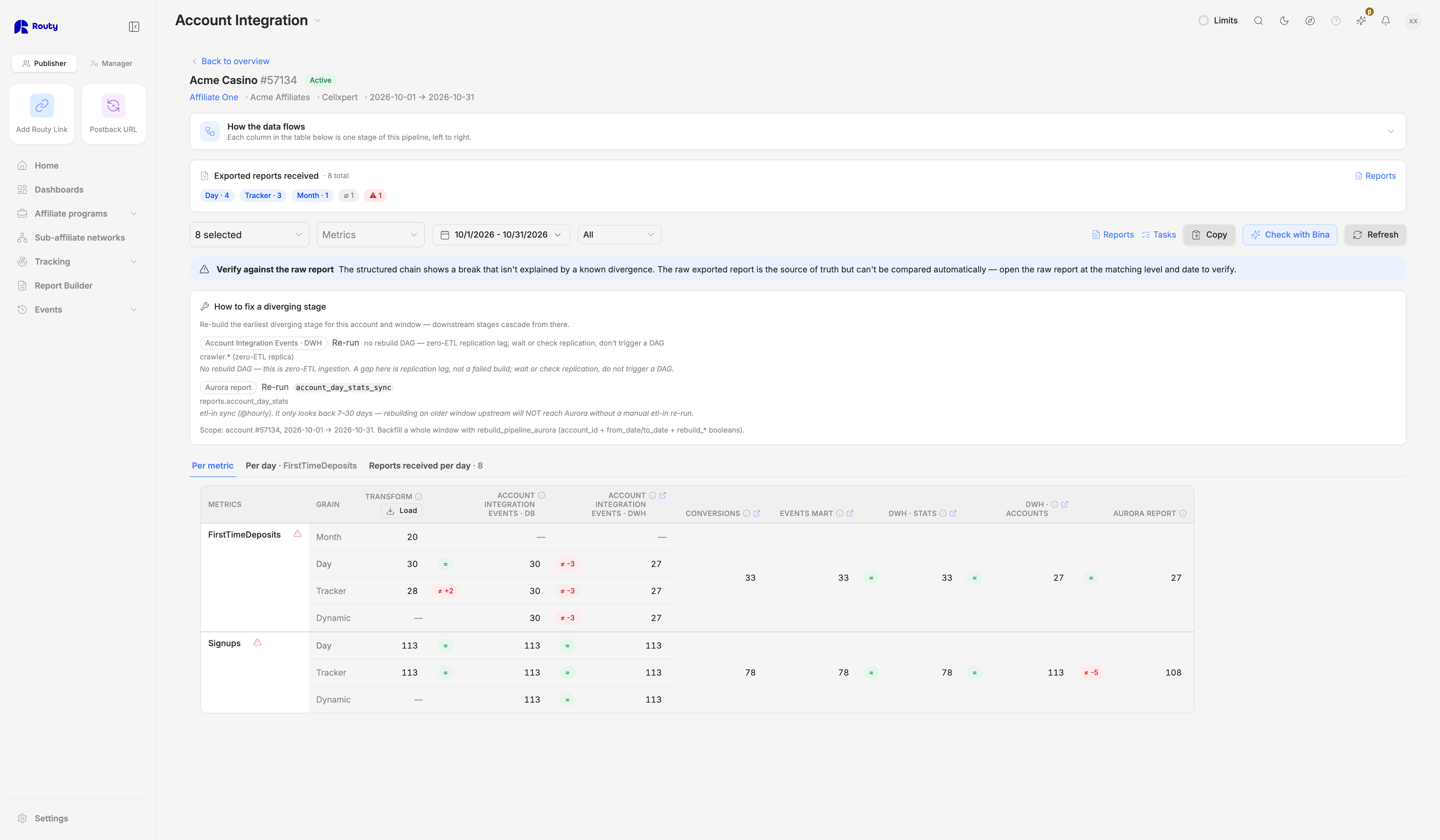Open help question mark icon
Viewport: 1440px width, 840px height.
tap(1335, 21)
